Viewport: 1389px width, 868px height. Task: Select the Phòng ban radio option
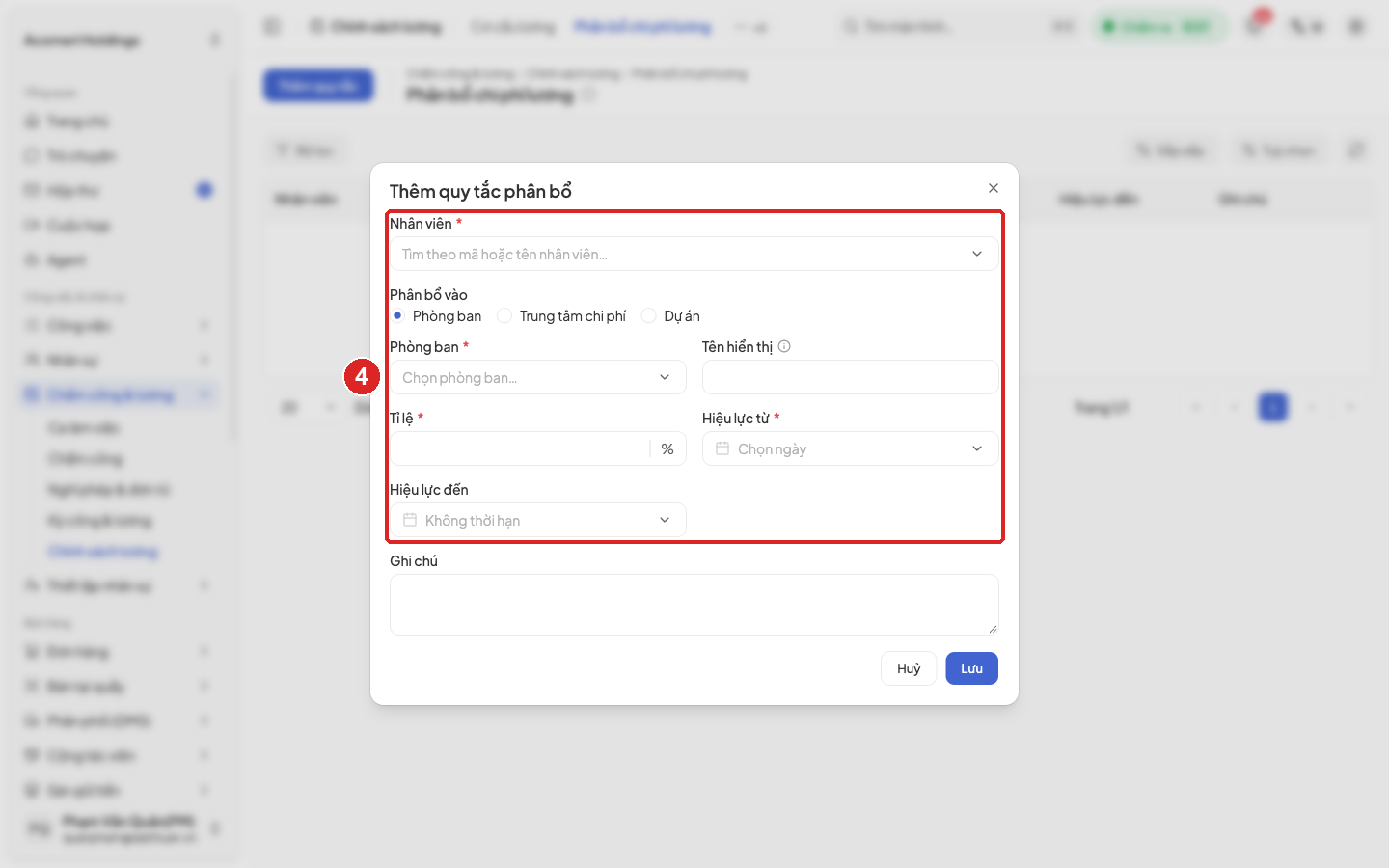[397, 315]
